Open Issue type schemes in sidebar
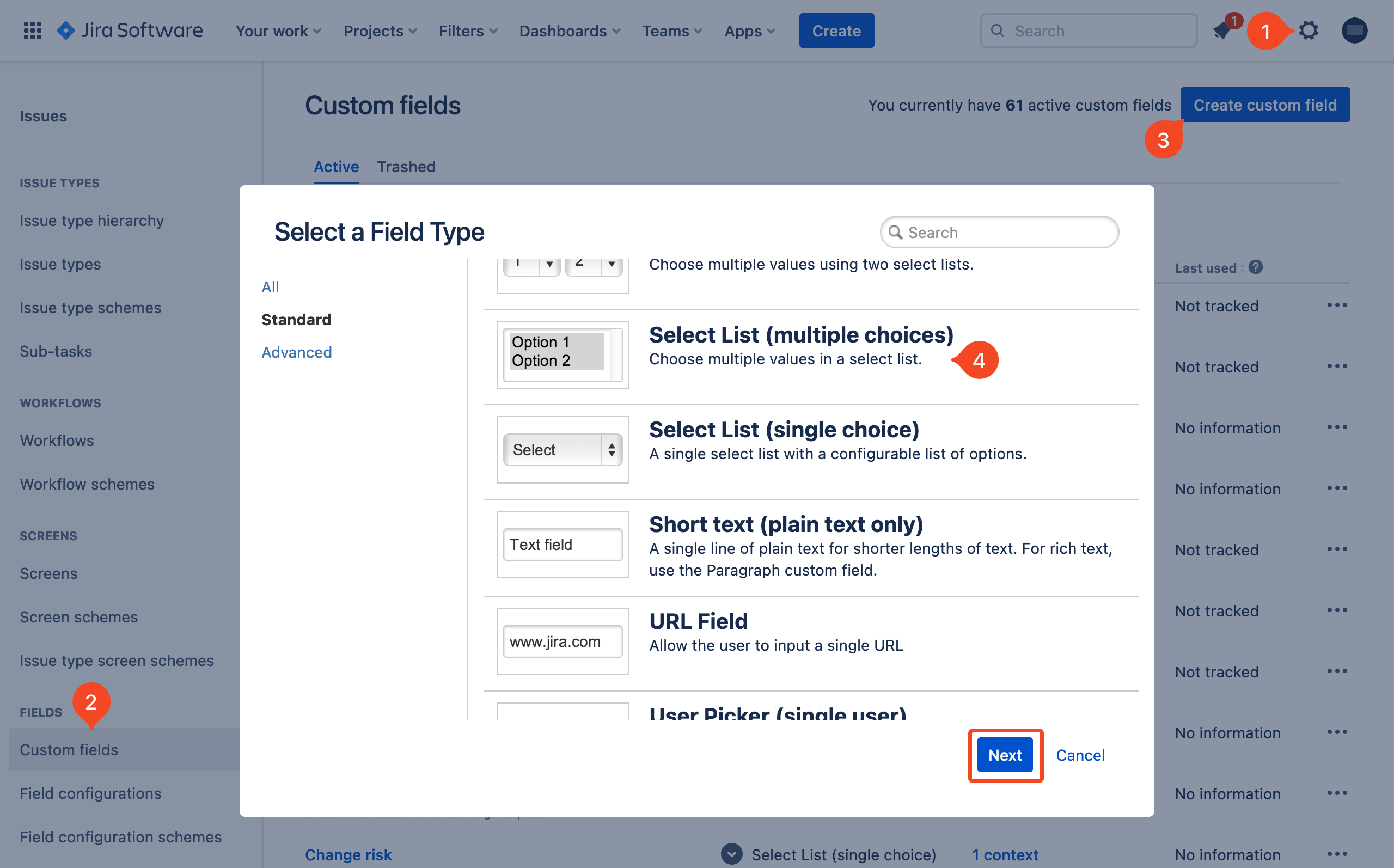This screenshot has width=1394, height=868. tap(90, 308)
